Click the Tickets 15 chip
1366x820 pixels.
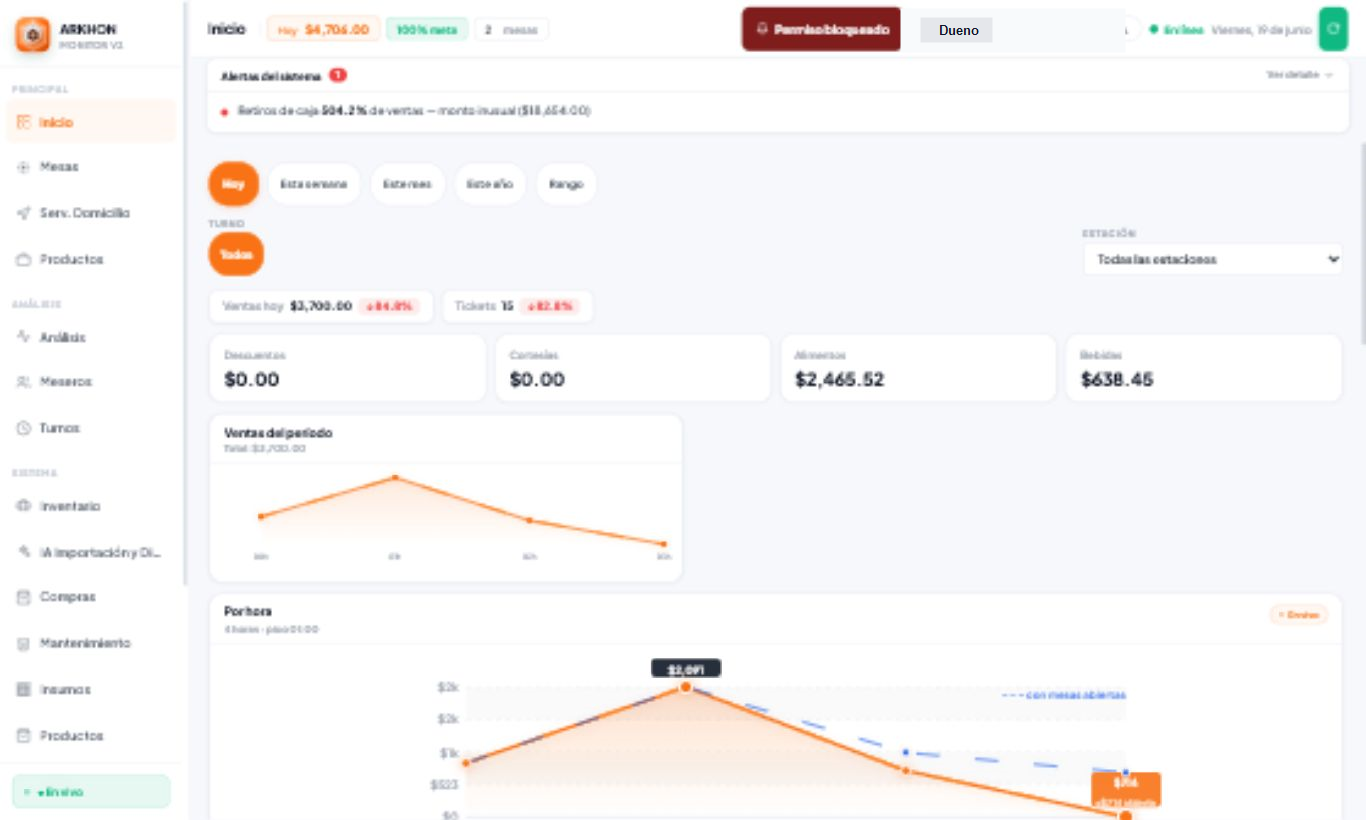[x=517, y=306]
